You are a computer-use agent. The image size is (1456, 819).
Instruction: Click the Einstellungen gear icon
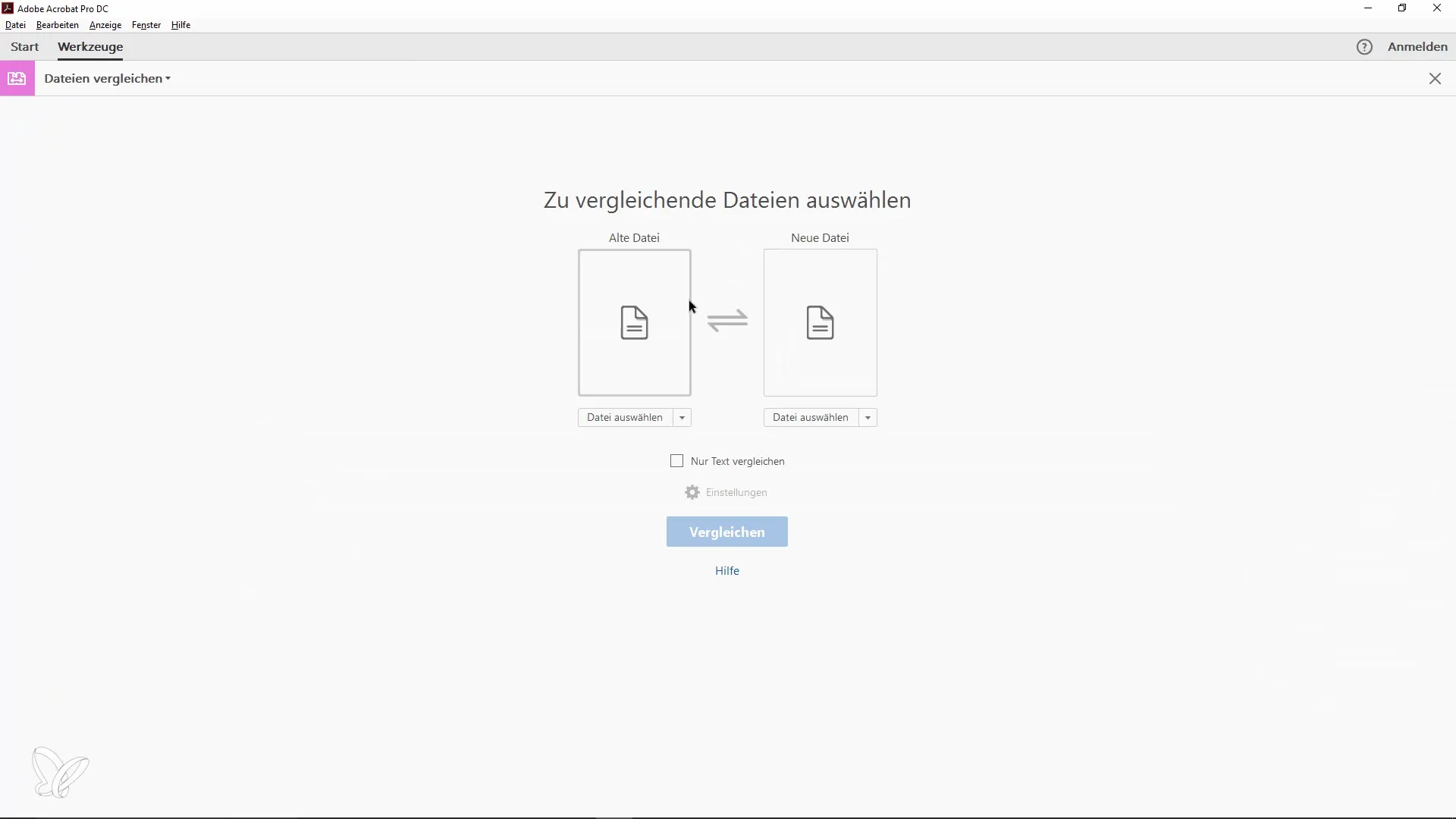pos(692,492)
